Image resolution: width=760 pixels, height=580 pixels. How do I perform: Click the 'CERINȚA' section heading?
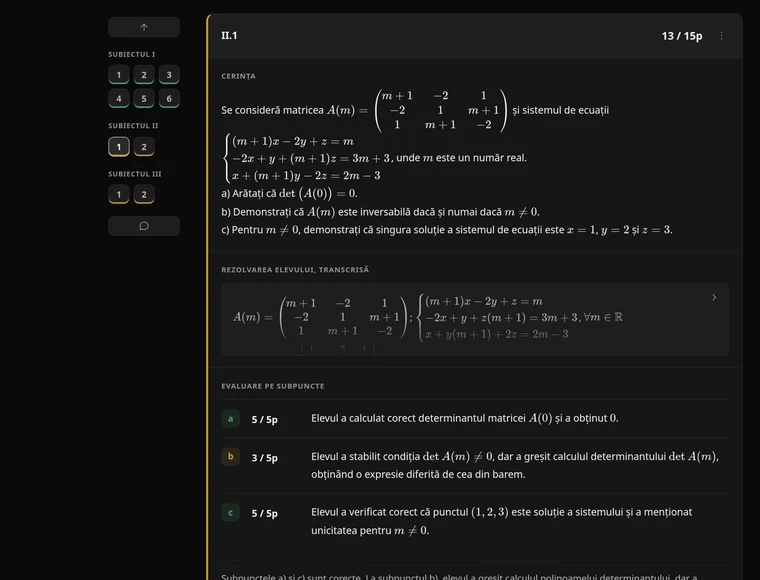pos(238,76)
